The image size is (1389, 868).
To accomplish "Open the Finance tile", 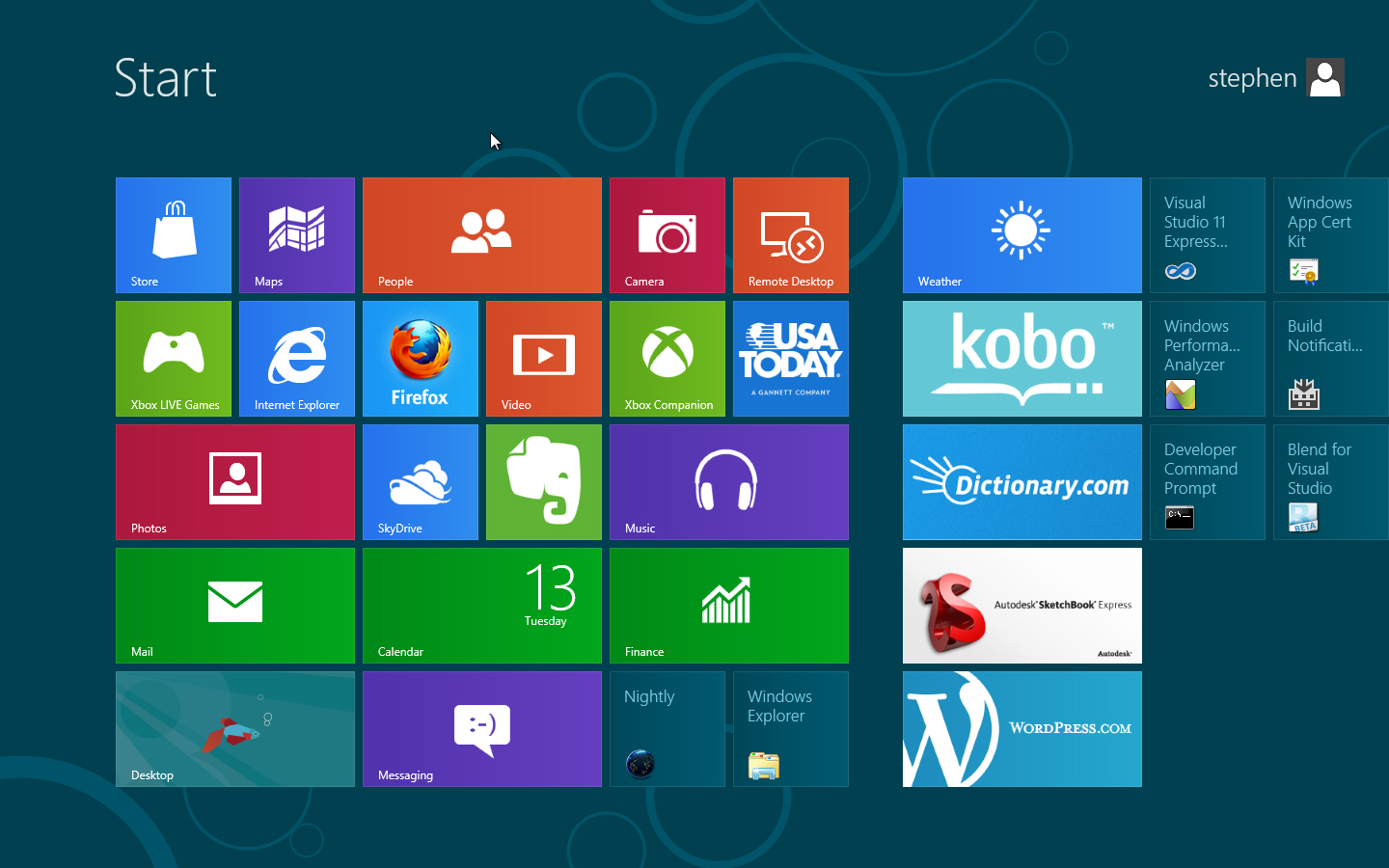I will pos(729,605).
